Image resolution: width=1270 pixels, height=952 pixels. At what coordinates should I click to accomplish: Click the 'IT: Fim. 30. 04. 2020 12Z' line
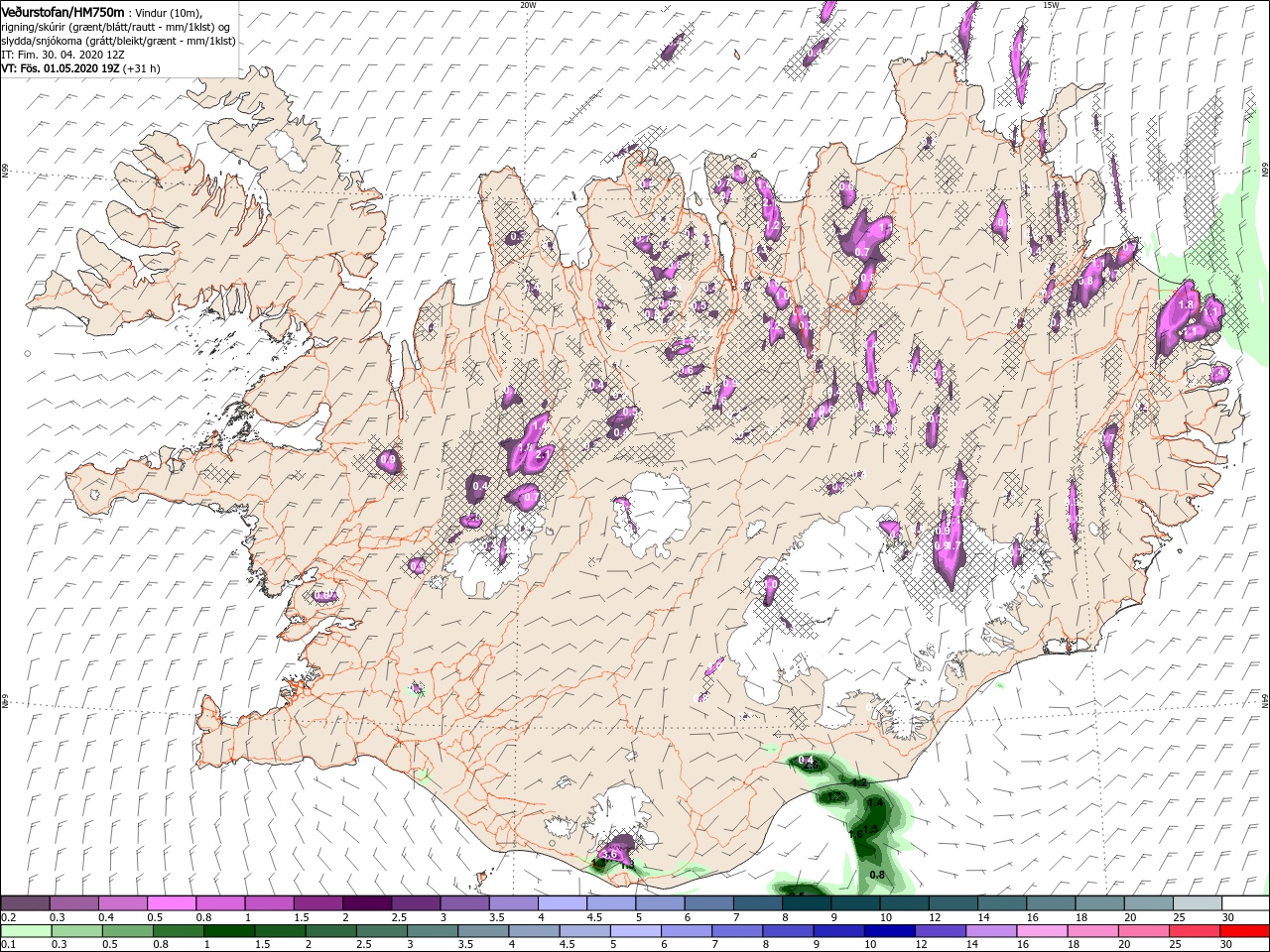tap(63, 55)
